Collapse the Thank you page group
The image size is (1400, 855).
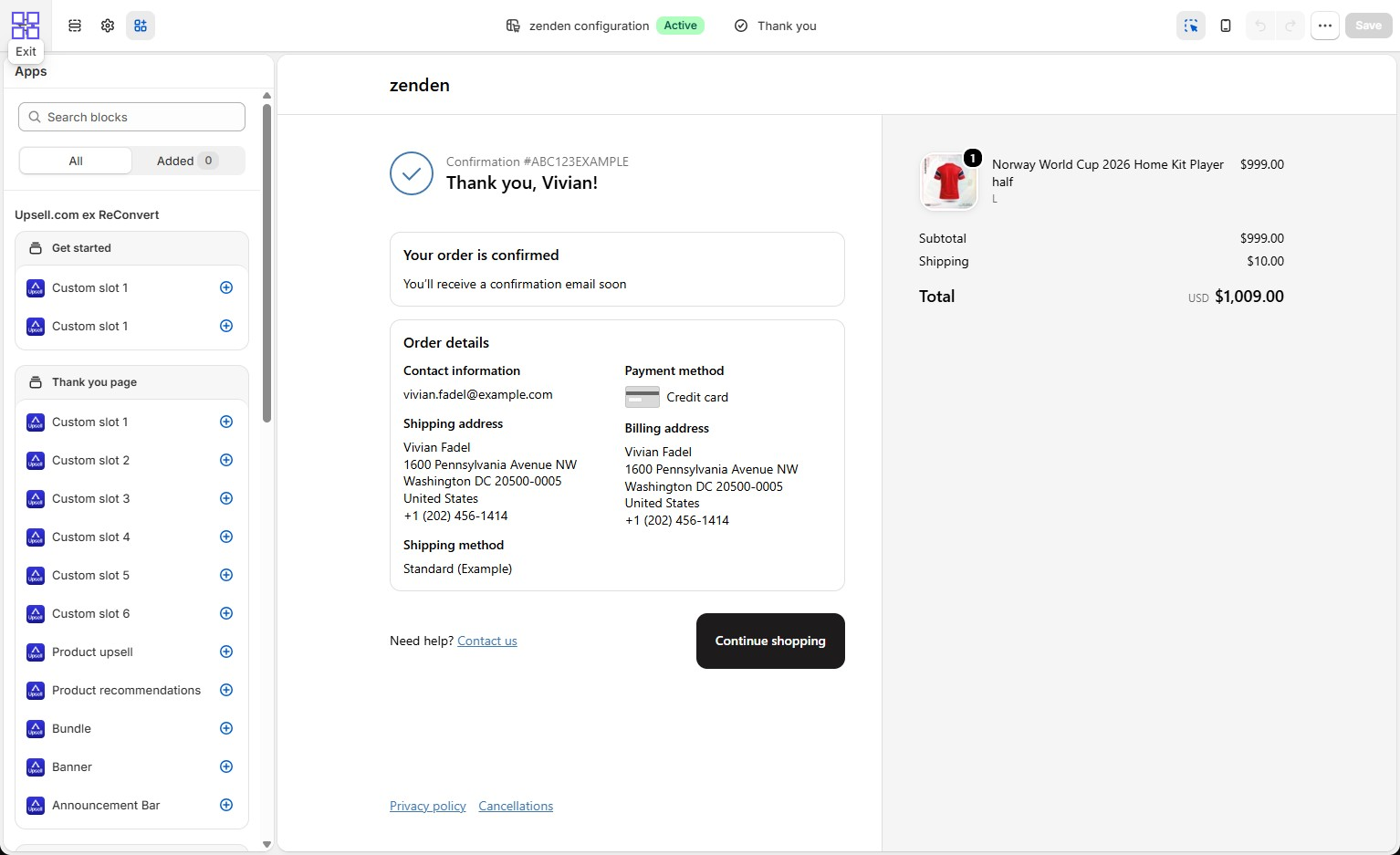pyautogui.click(x=131, y=382)
